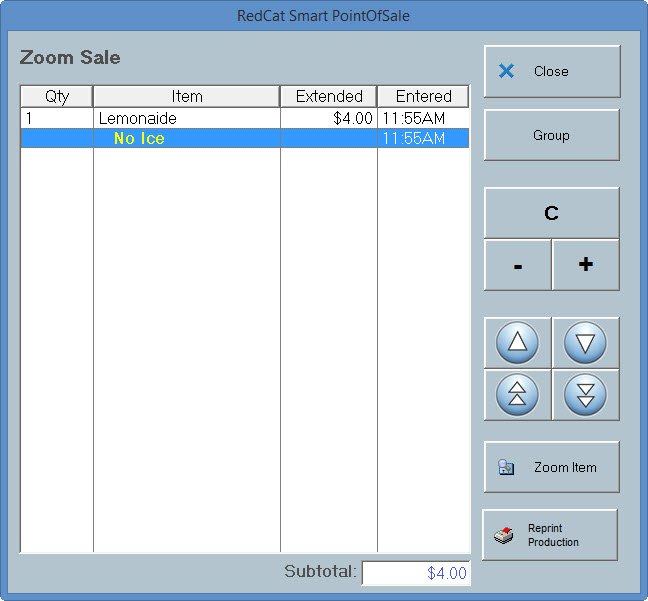Screen dimensions: 648x601
Task: Click the Extended column header
Action: point(328,96)
